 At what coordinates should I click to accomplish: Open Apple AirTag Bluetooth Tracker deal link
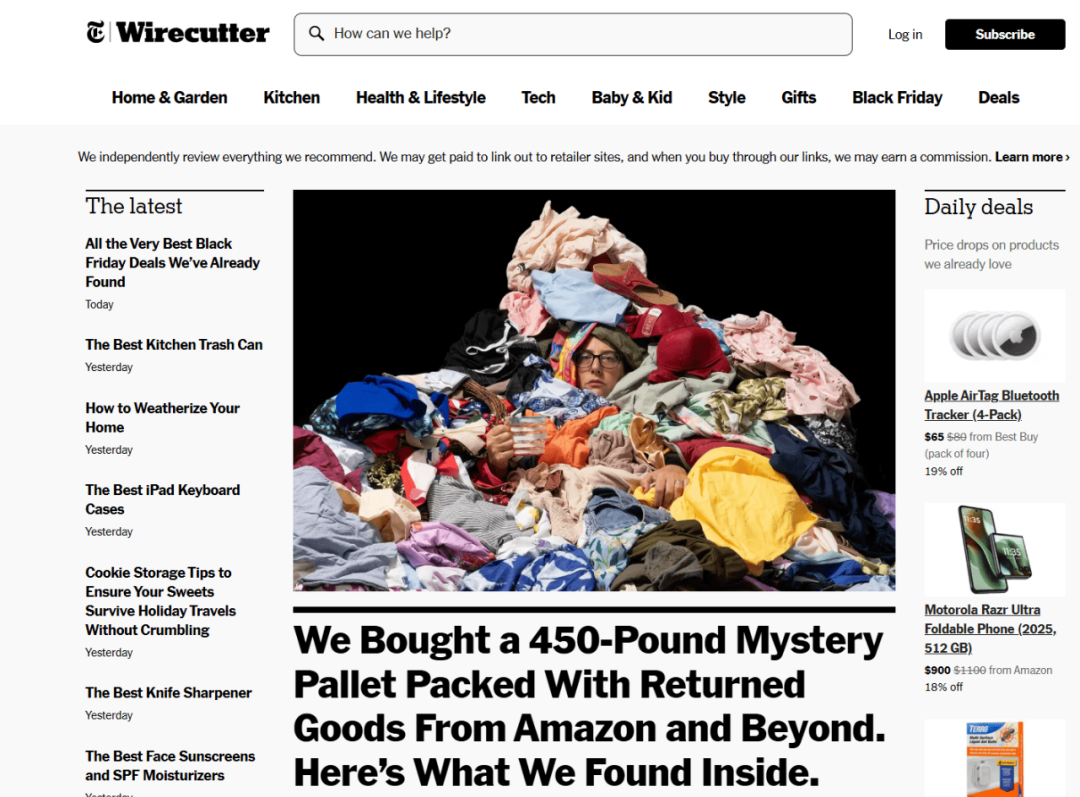pyautogui.click(x=991, y=405)
